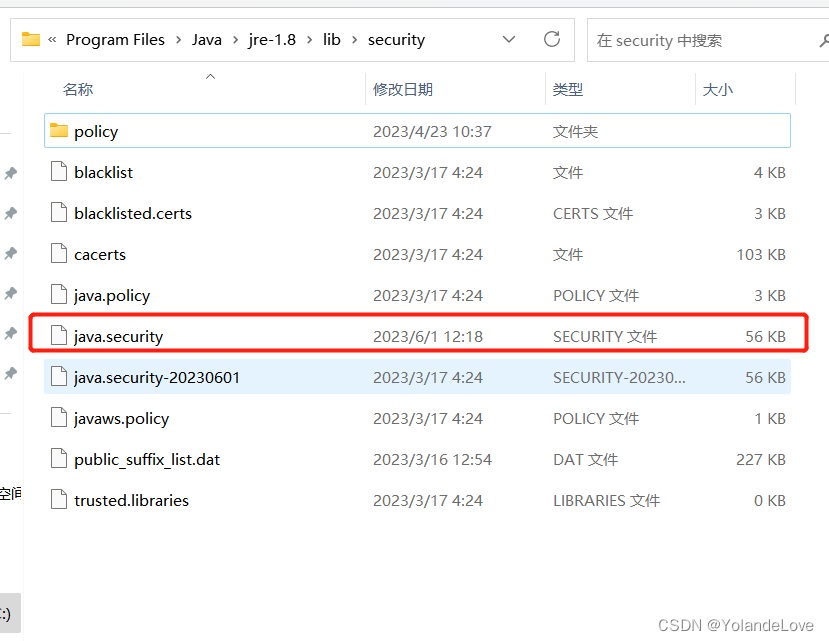This screenshot has width=829, height=641.
Task: Click the pin icon beside java.security row
Action: [11, 333]
